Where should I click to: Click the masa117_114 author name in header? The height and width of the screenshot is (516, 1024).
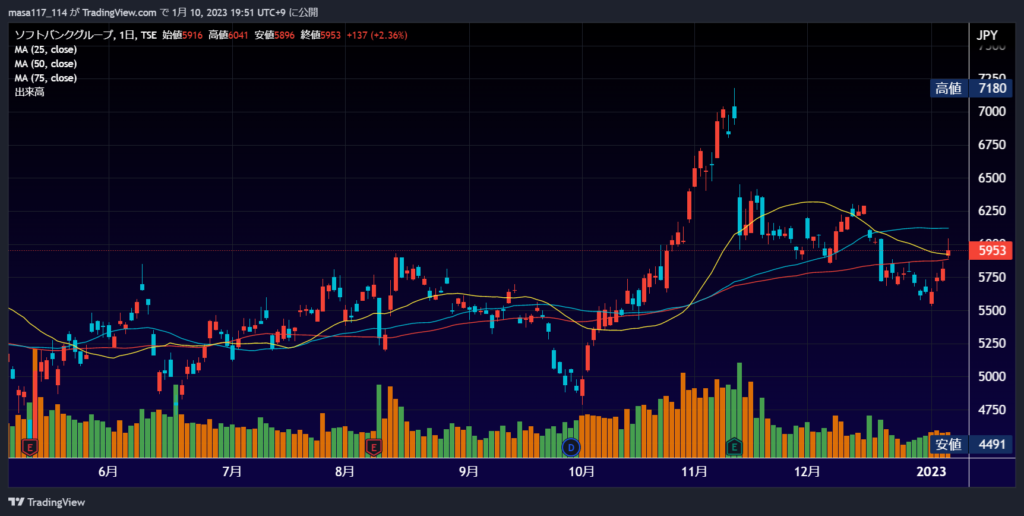tap(38, 12)
